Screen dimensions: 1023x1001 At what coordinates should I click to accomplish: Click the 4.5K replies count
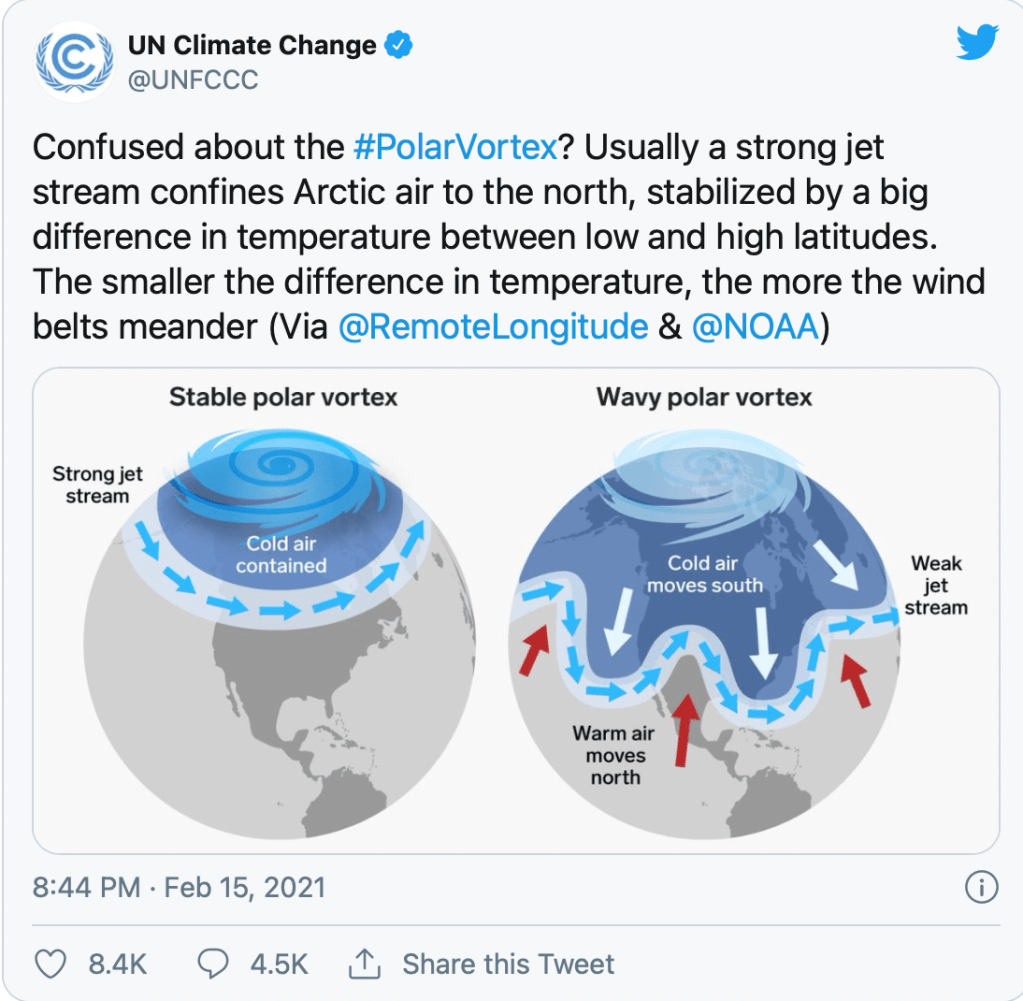click(279, 964)
